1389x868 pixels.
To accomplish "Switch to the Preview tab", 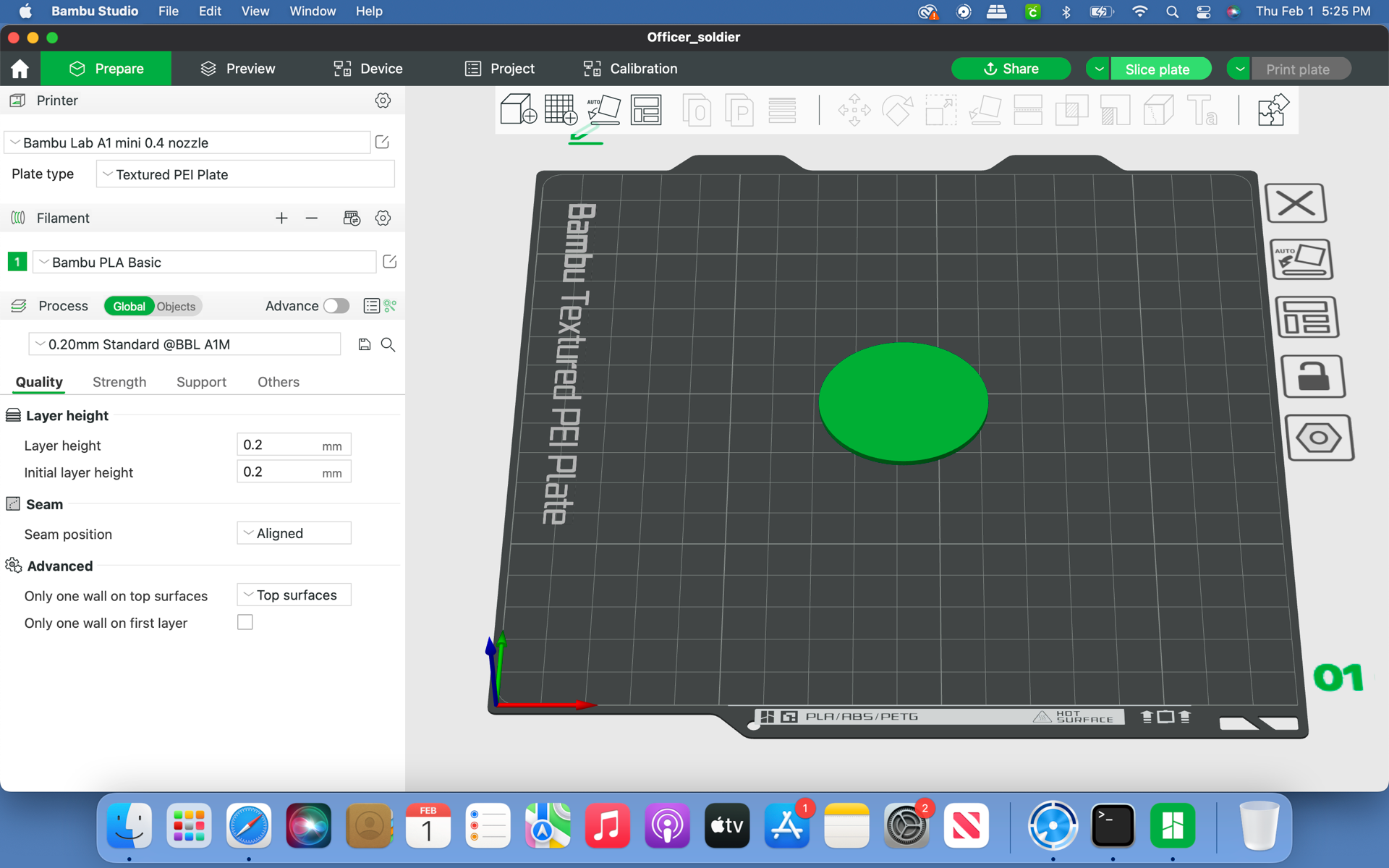I will click(238, 69).
